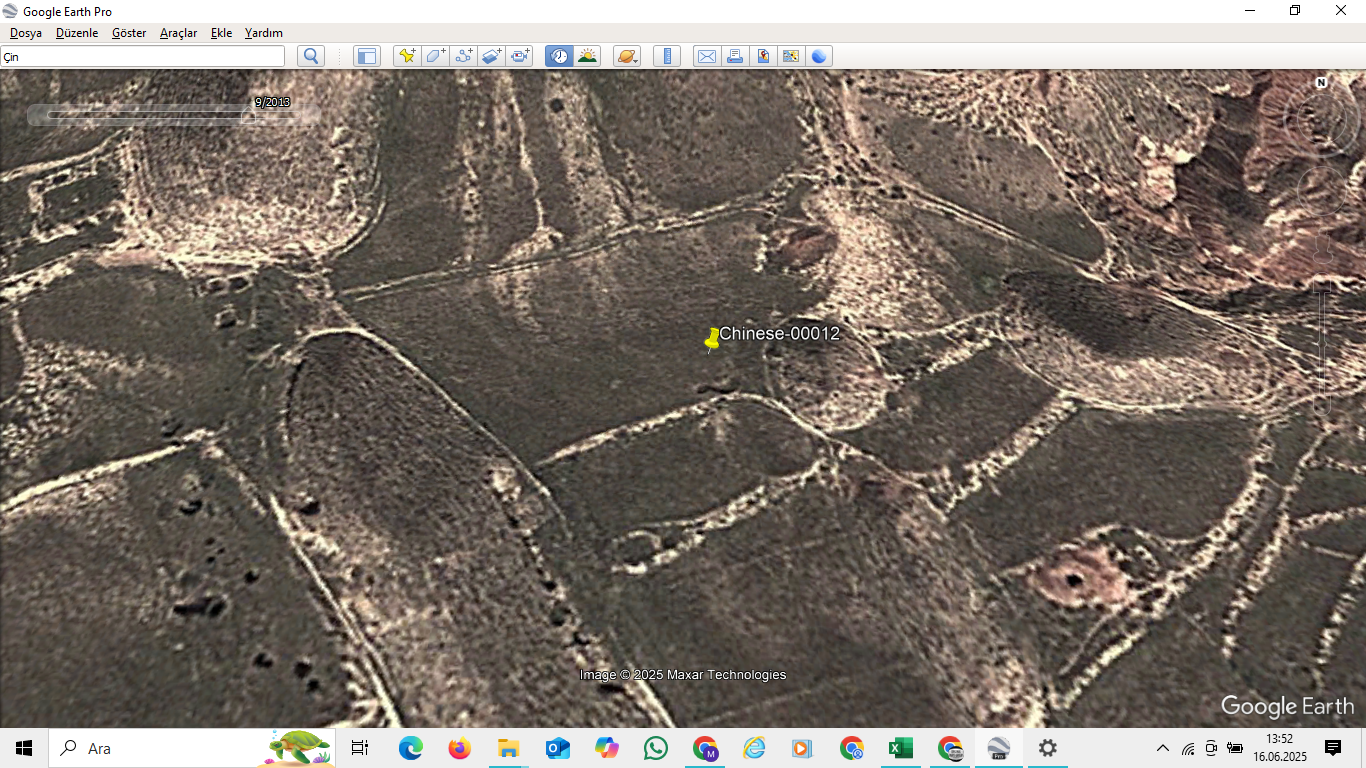Click the Print icon in toolbar
1366x768 pixels.
click(x=735, y=56)
